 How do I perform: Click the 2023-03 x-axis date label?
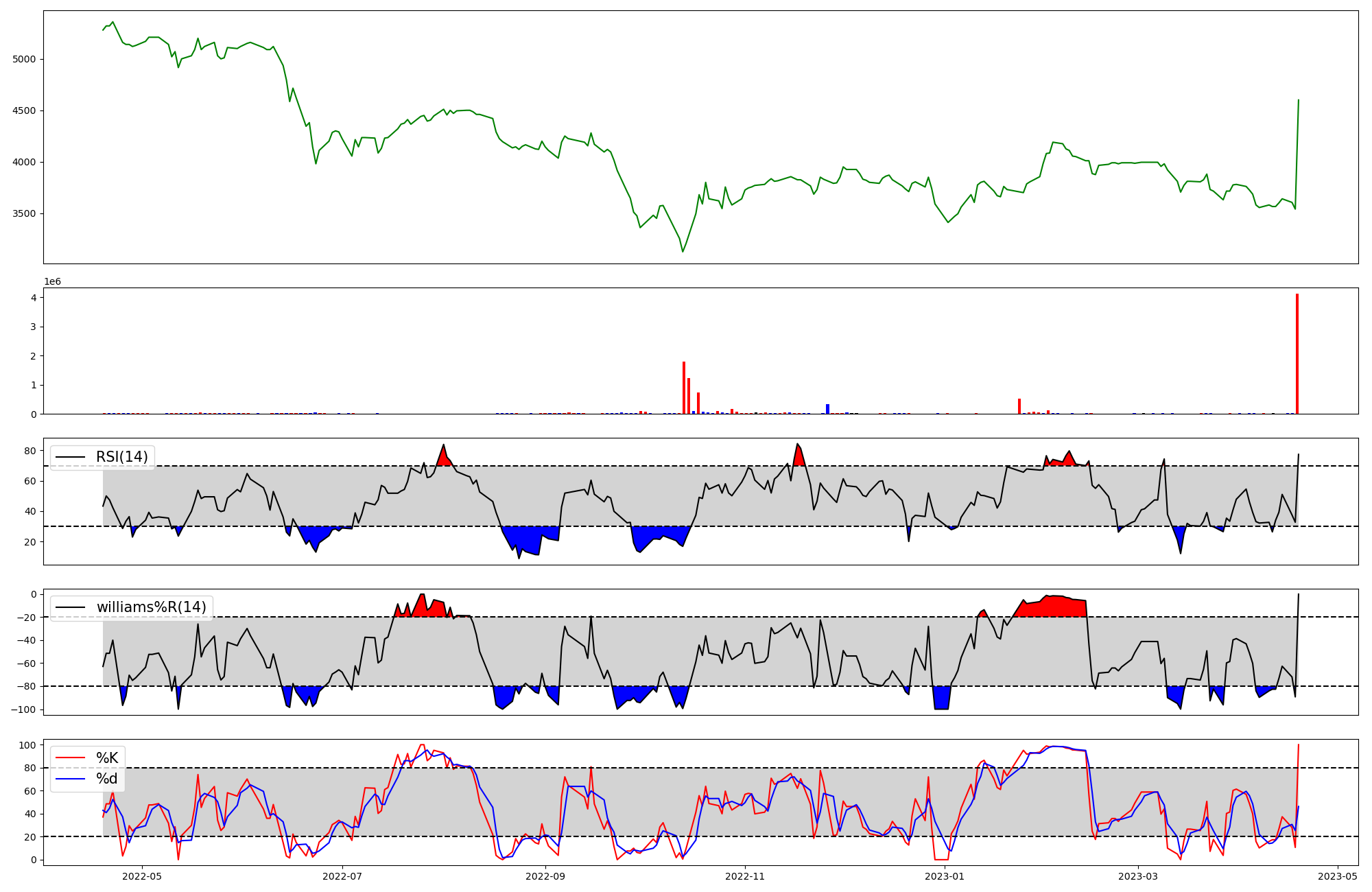pyautogui.click(x=1138, y=876)
